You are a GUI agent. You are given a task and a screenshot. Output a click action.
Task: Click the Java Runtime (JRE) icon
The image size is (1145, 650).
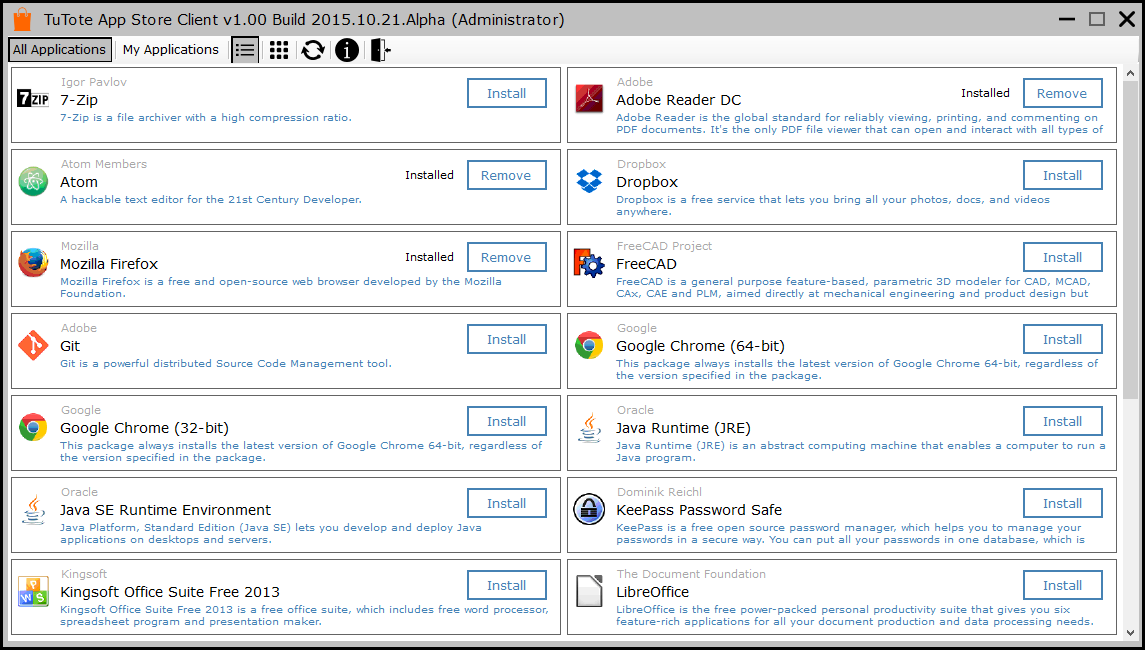[589, 427]
